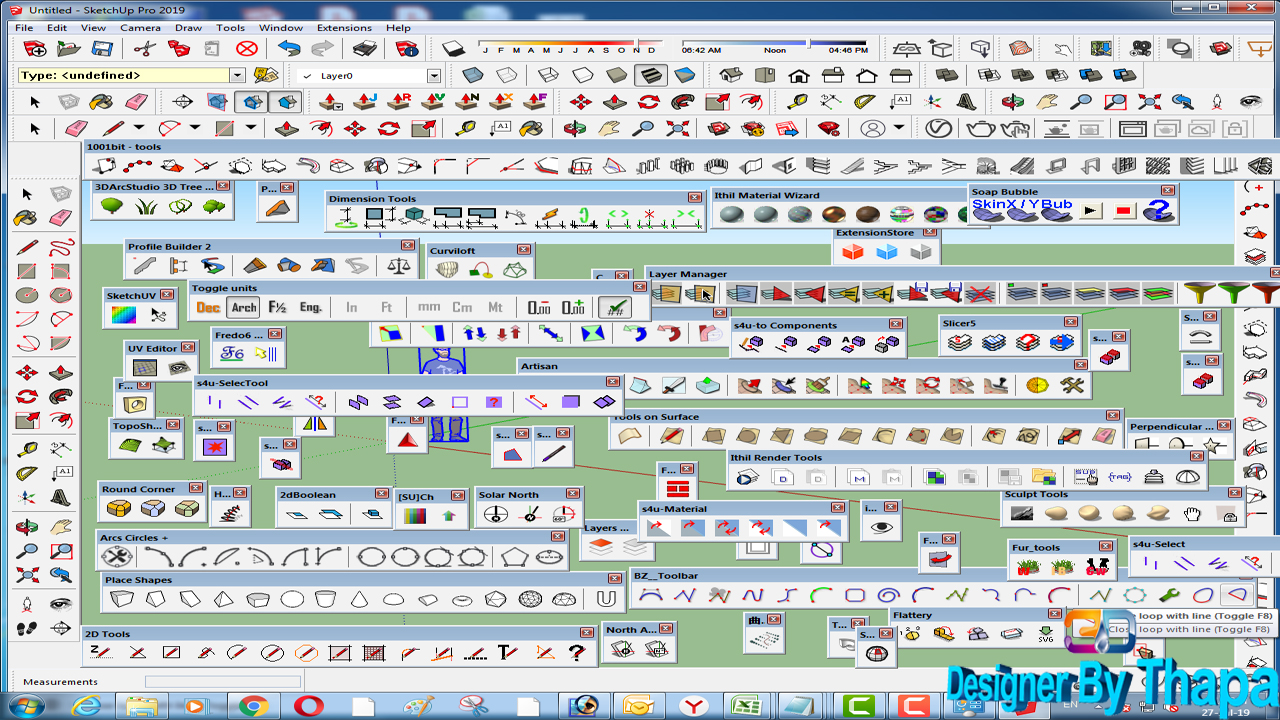Screen dimensions: 1280x720
Task: Click Arch in Toggle units toolbar
Action: (x=244, y=307)
